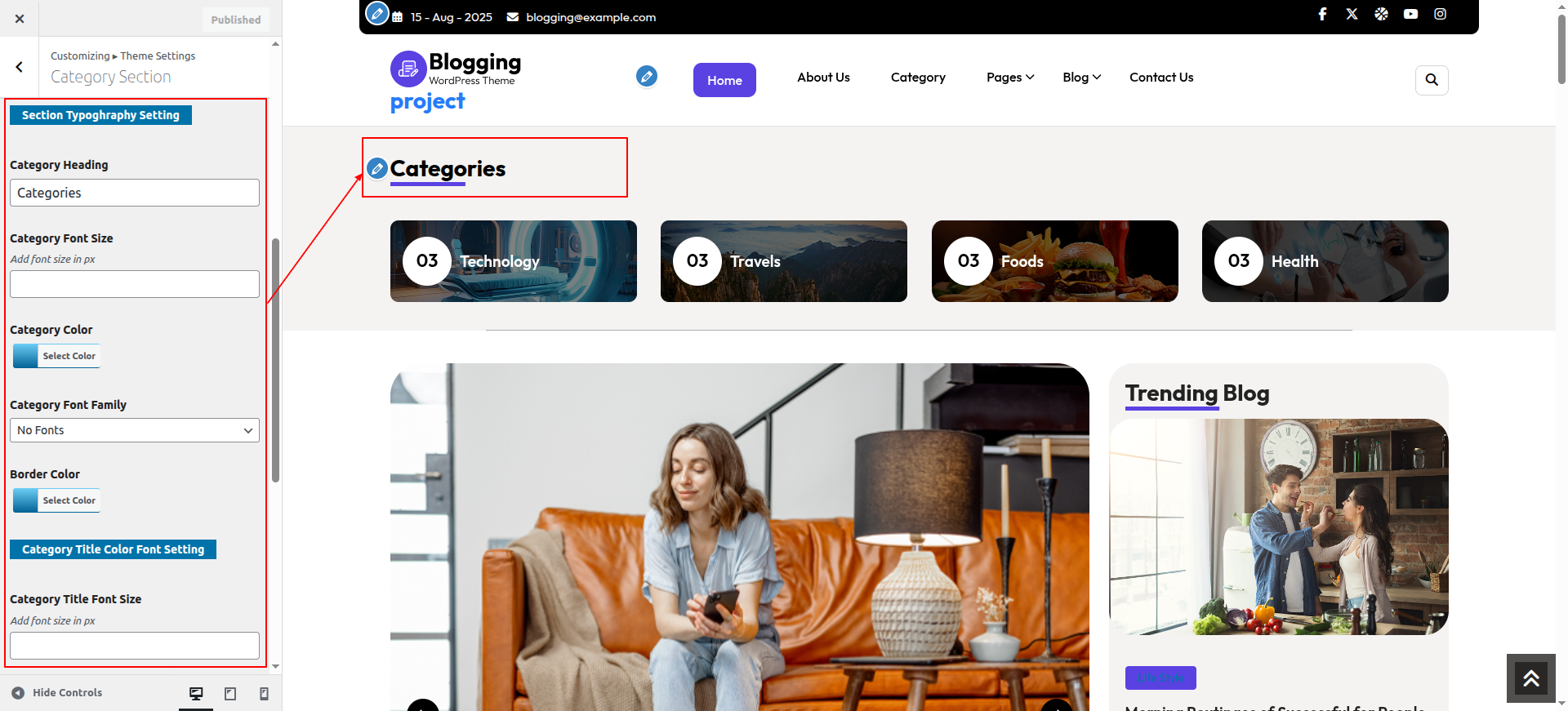Open the Category Font Family dropdown
The image size is (1568, 711).
[x=135, y=430]
